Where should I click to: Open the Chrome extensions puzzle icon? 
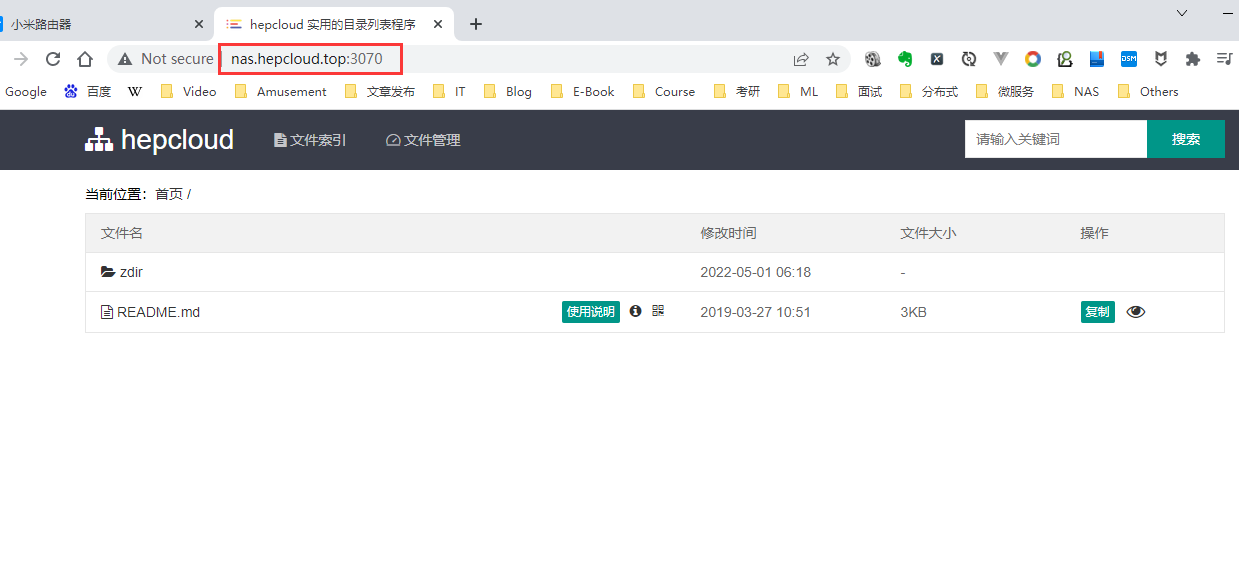click(1192, 59)
